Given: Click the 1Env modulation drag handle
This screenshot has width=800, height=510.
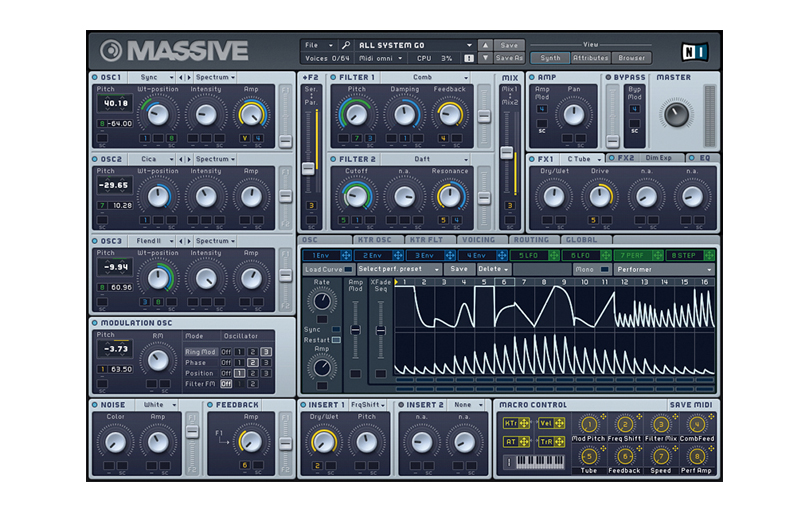Looking at the screenshot, I should [346, 255].
